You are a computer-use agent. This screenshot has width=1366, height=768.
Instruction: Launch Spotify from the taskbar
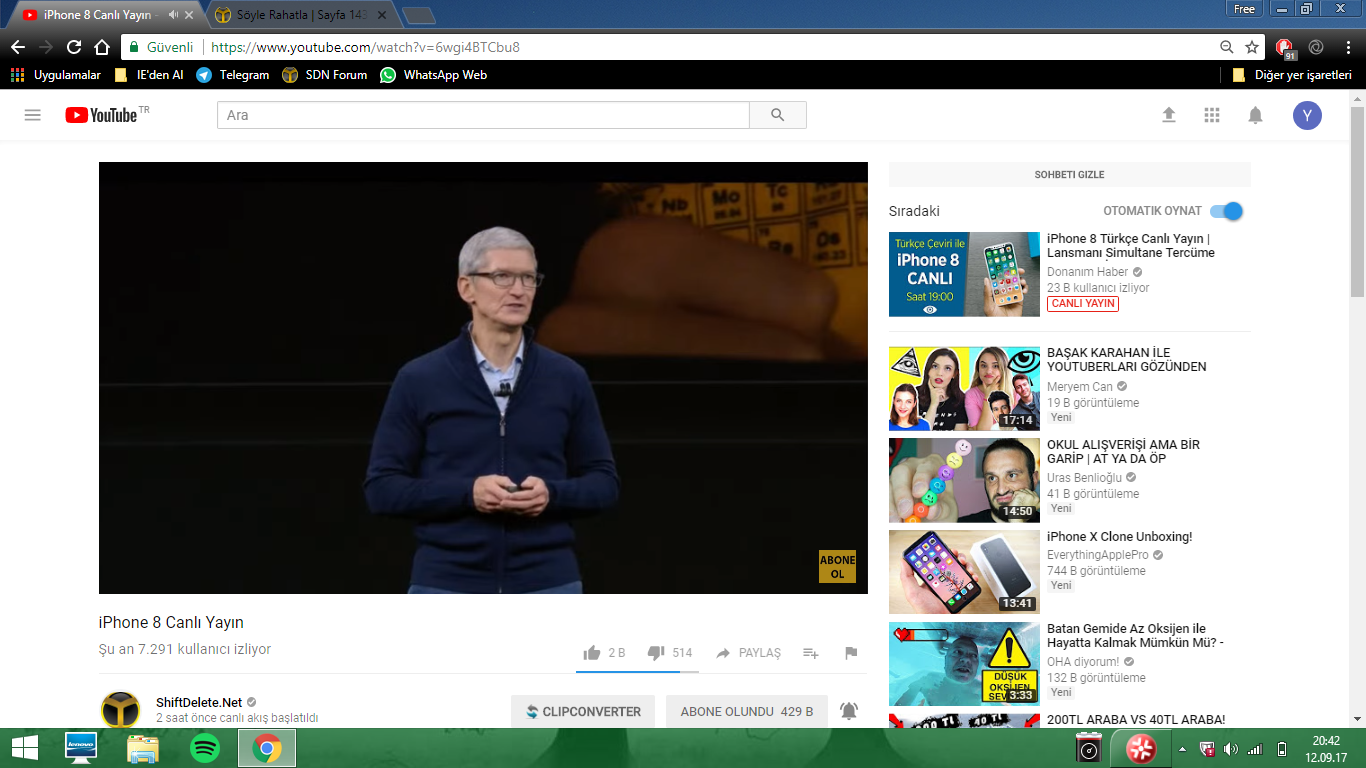(205, 748)
